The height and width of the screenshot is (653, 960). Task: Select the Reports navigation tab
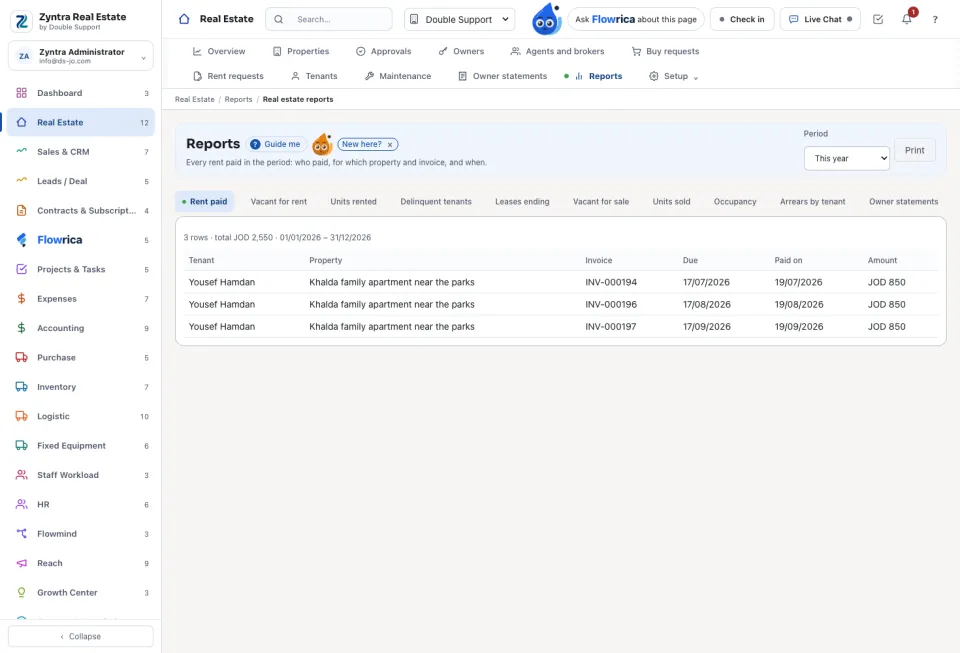coord(598,76)
